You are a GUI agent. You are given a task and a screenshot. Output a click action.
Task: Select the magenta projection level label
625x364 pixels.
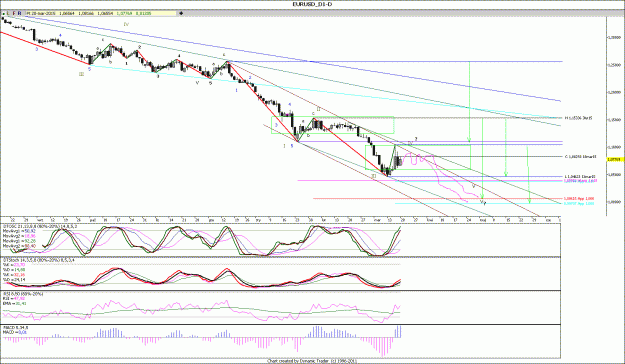[x=580, y=181]
